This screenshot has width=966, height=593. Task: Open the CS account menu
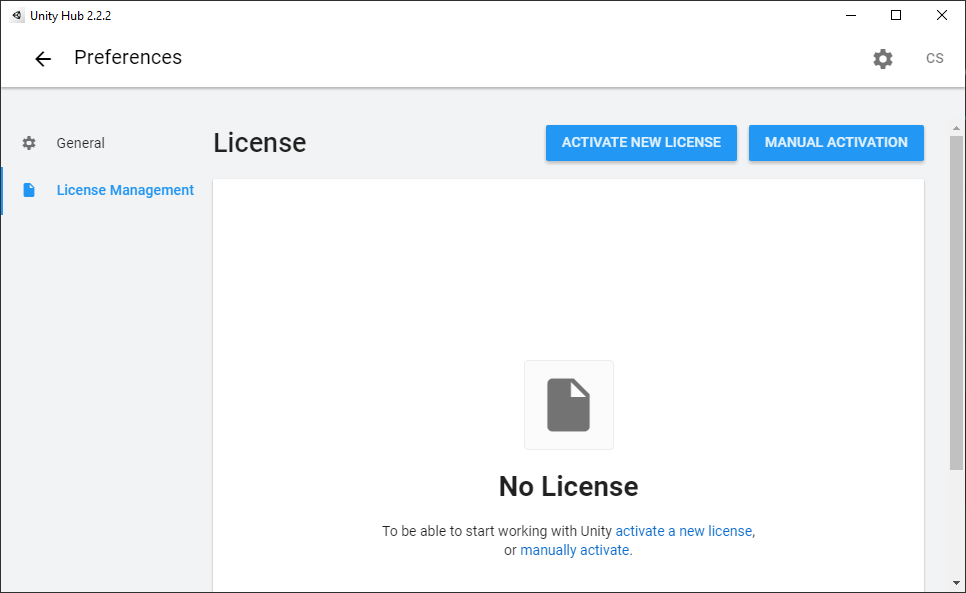click(935, 58)
